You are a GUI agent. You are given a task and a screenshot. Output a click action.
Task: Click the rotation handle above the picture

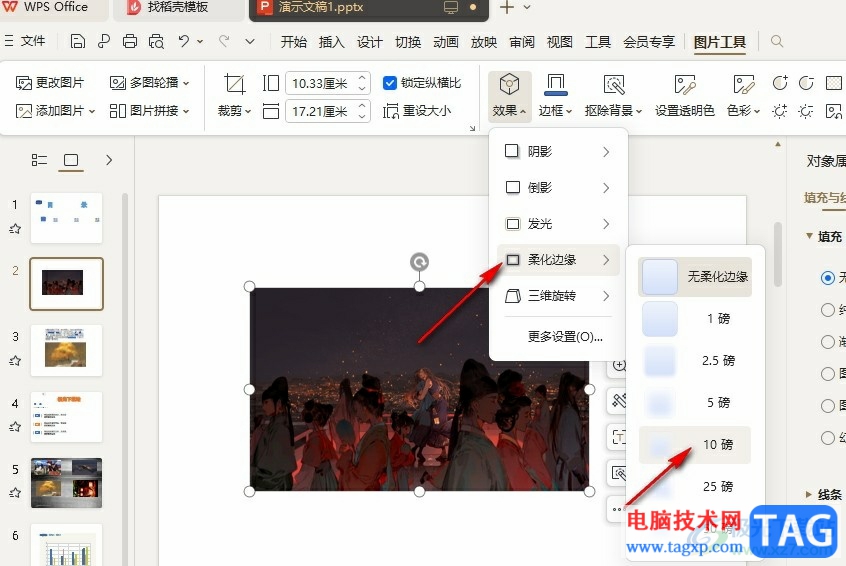coord(419,262)
